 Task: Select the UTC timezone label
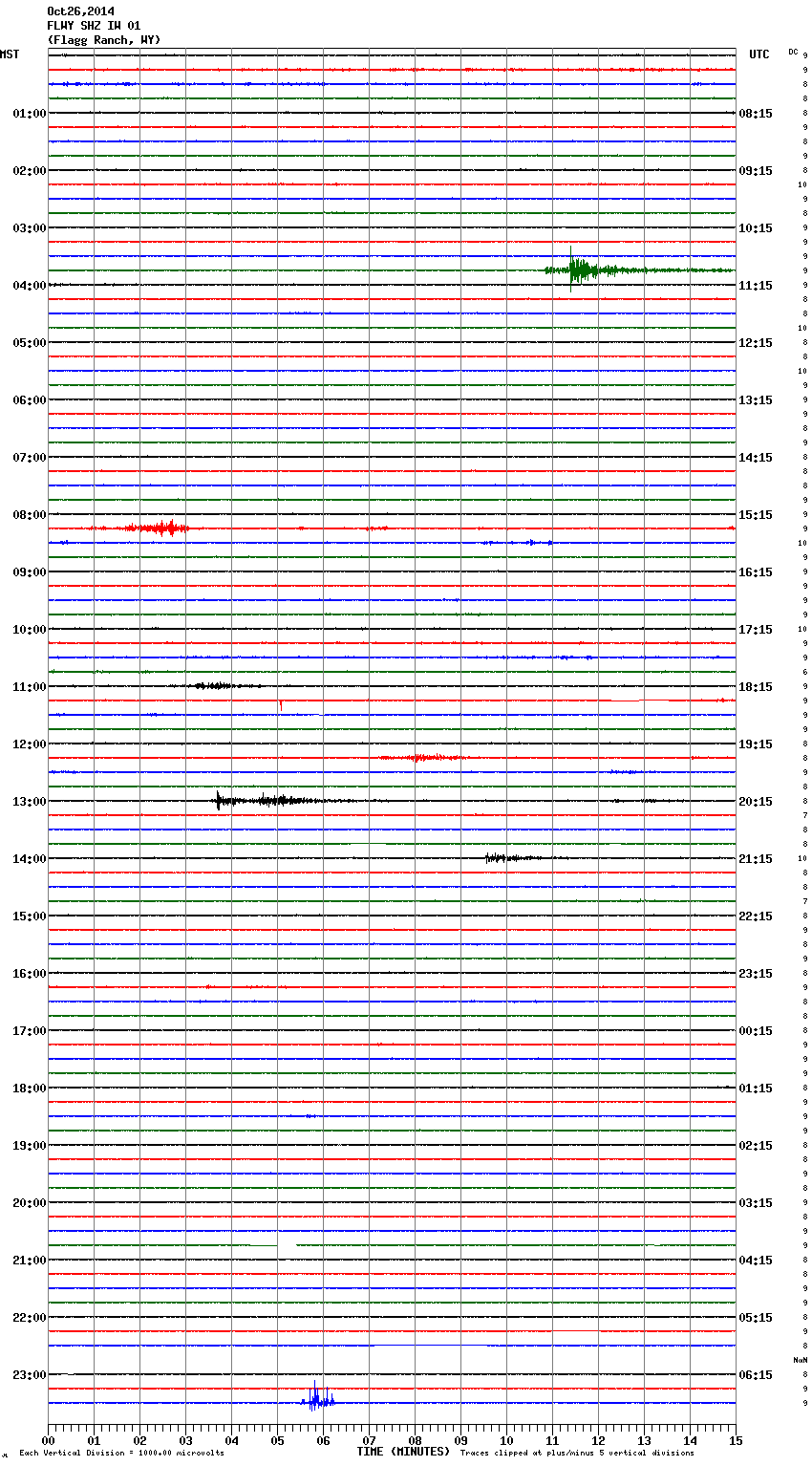coord(759,54)
